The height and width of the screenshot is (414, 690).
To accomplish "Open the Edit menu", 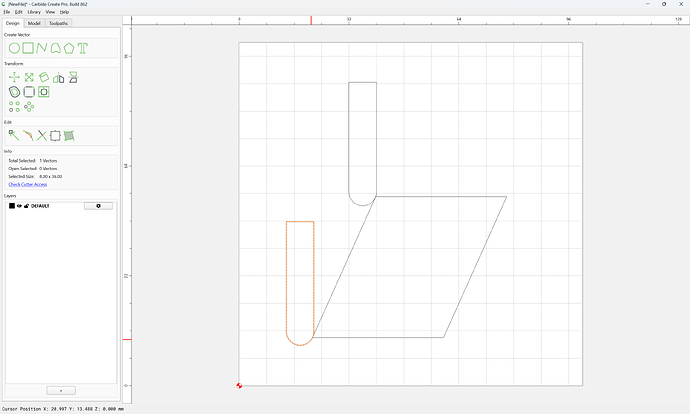I will [18, 12].
